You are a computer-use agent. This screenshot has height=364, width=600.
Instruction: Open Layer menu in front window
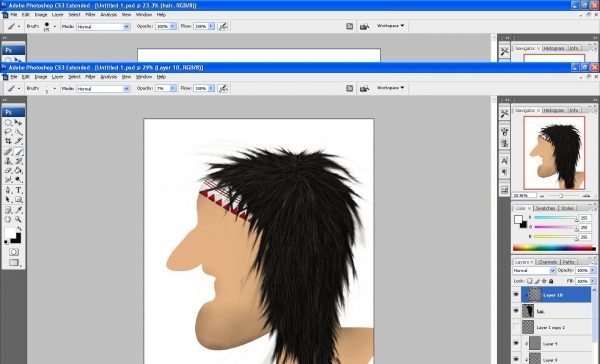tap(57, 77)
